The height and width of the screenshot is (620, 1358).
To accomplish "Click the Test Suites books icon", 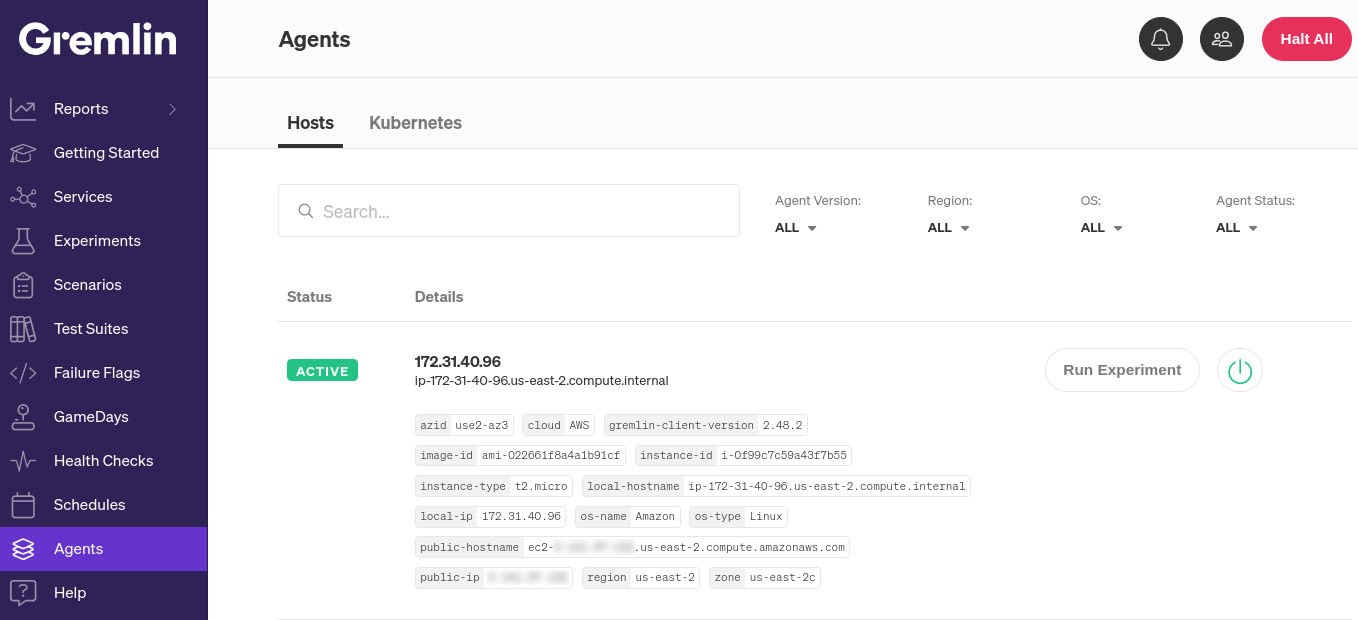I will (23, 329).
